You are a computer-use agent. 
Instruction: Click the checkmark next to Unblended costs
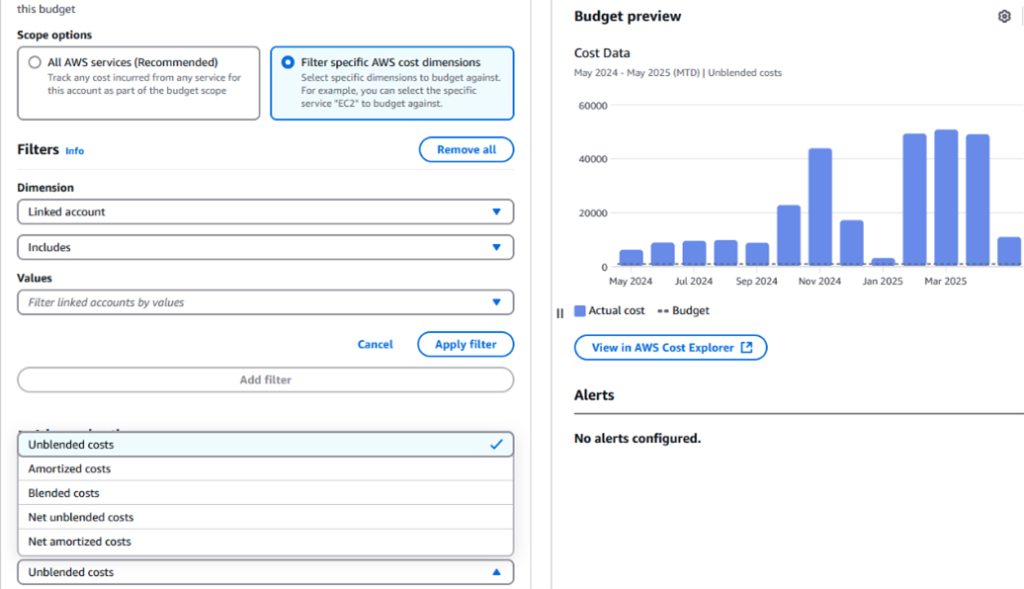point(497,444)
